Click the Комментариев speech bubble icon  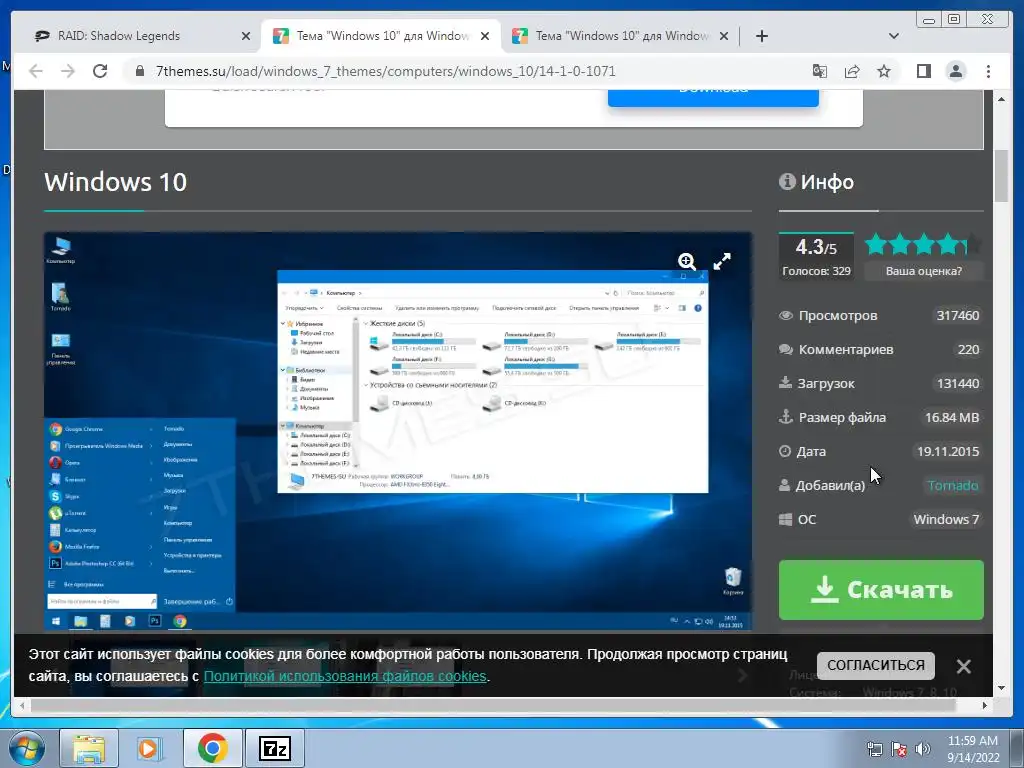tap(786, 349)
